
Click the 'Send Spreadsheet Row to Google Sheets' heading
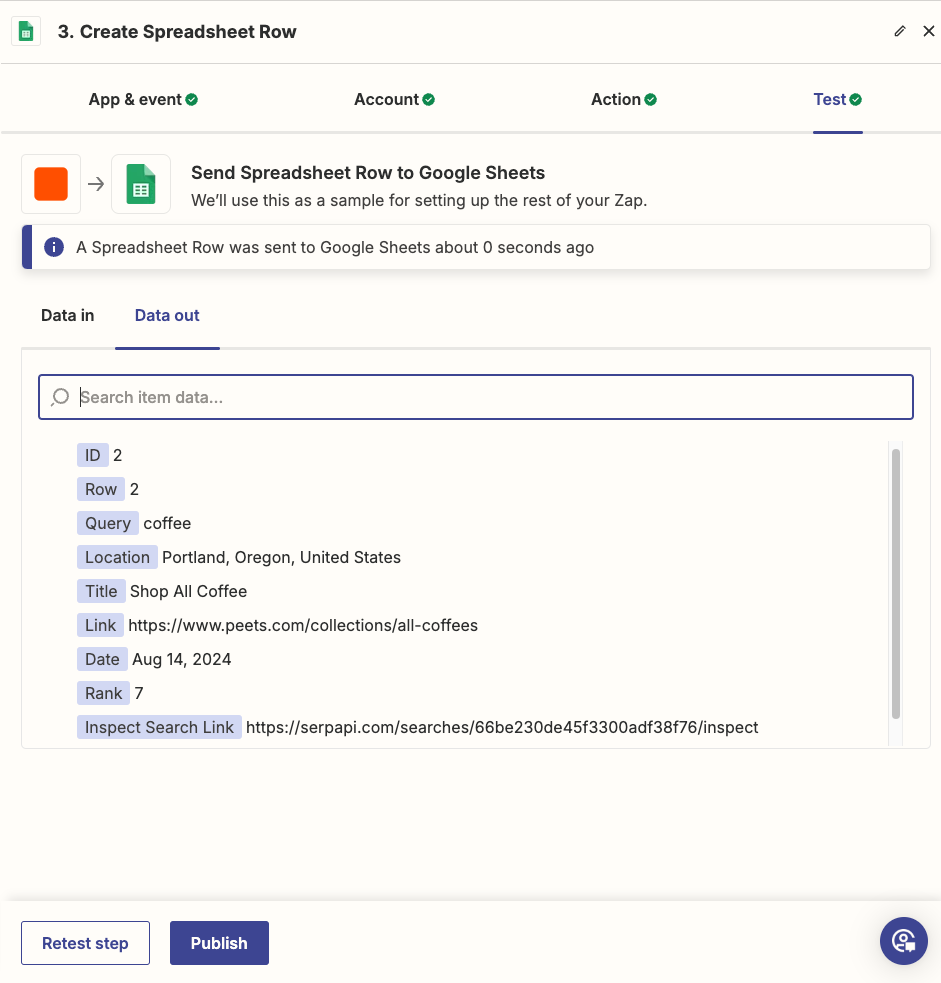(368, 172)
